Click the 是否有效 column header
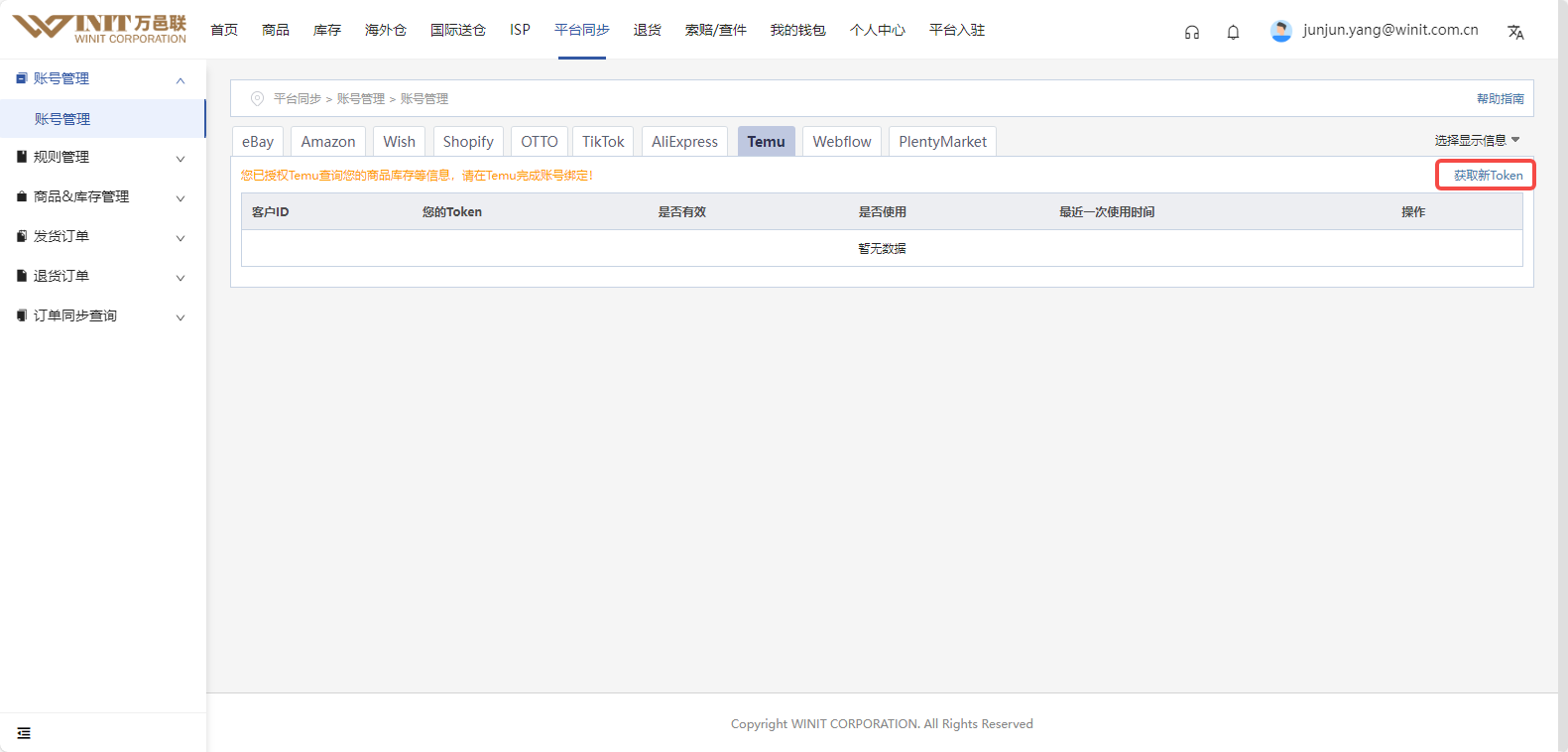 [682, 211]
